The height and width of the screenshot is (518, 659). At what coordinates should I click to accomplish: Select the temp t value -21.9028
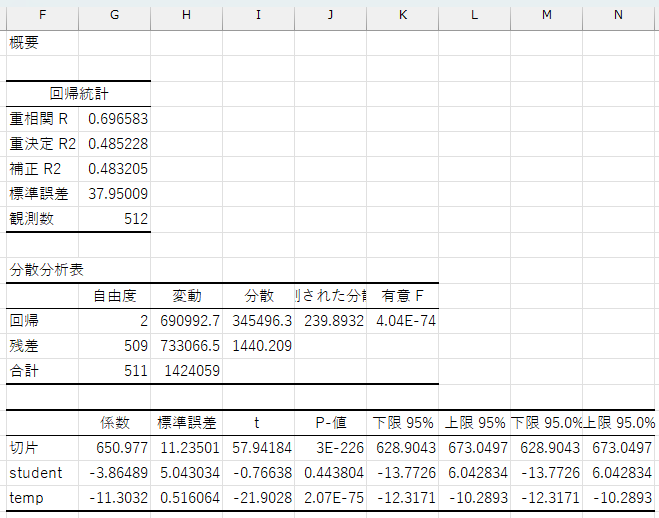[260, 497]
